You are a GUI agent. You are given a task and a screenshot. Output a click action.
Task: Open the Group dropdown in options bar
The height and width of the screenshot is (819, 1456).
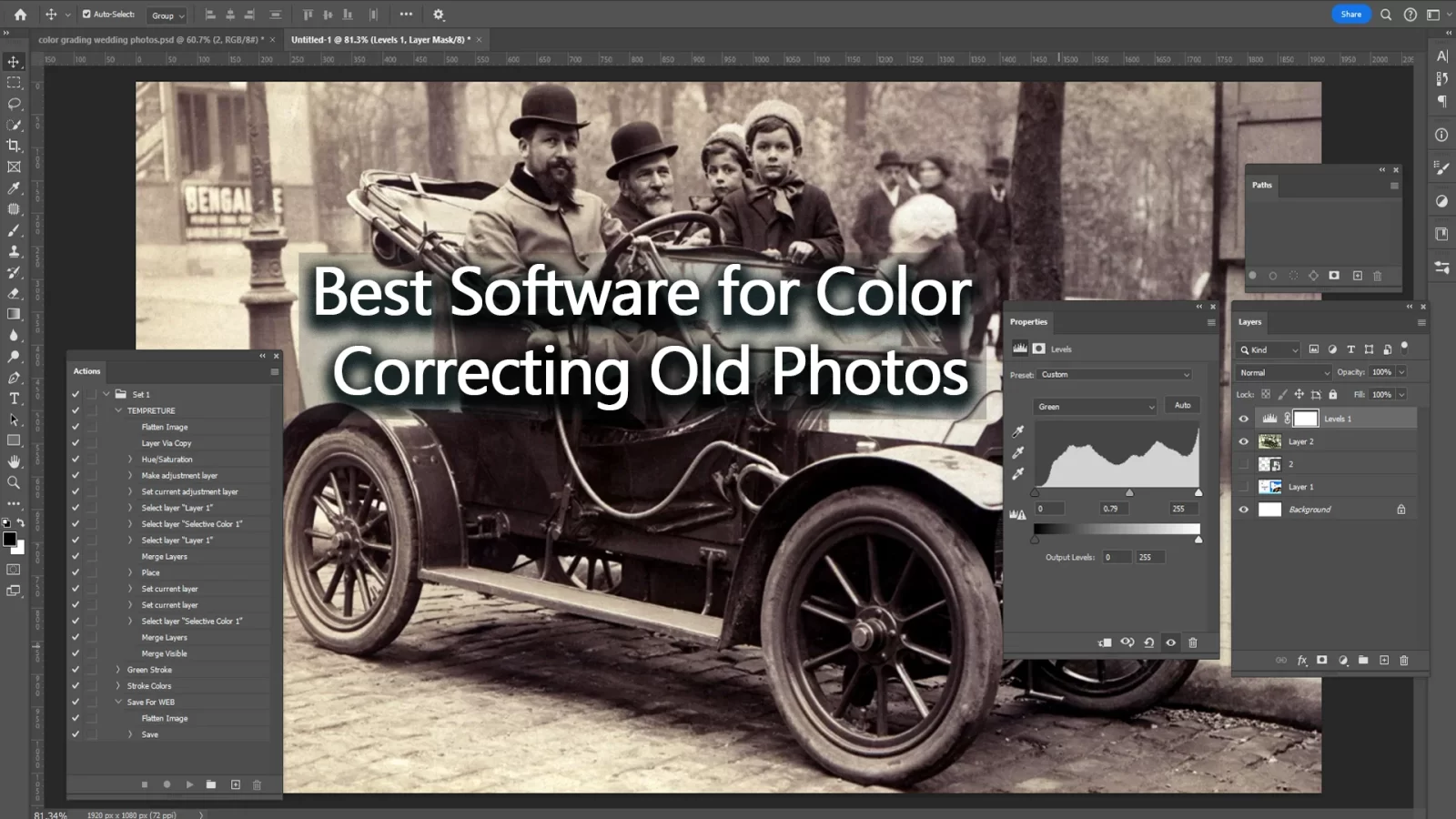(x=167, y=15)
